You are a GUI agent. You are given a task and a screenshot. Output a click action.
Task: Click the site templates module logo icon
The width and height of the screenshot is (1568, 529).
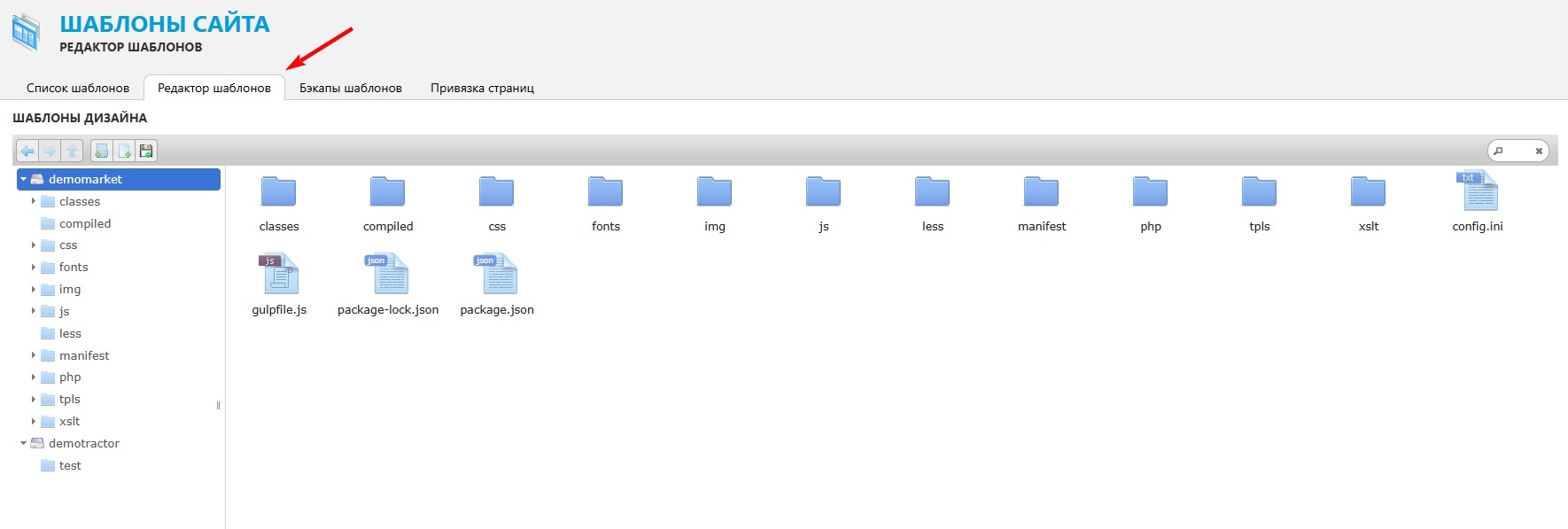coord(26,32)
